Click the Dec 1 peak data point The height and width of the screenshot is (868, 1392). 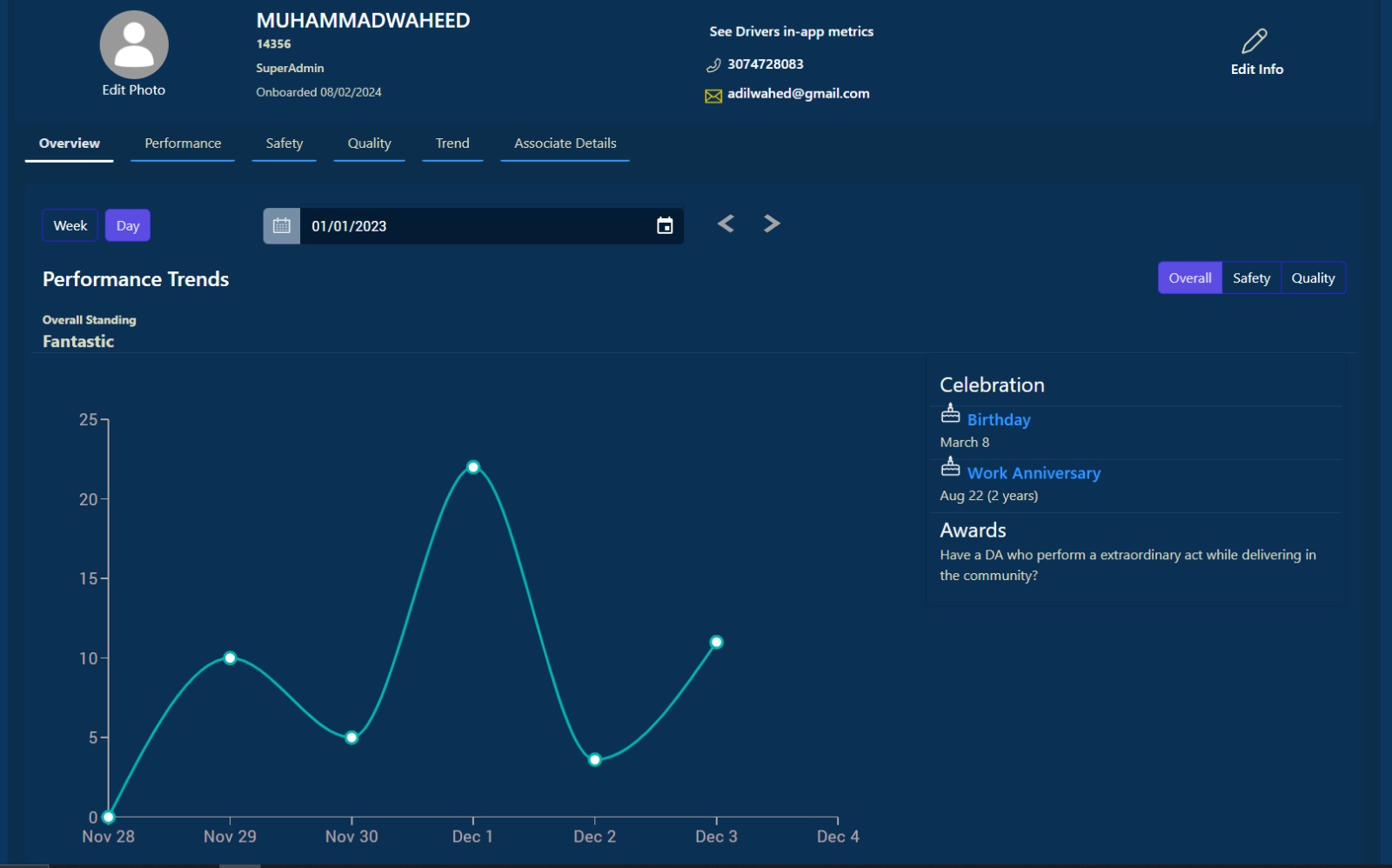473,467
